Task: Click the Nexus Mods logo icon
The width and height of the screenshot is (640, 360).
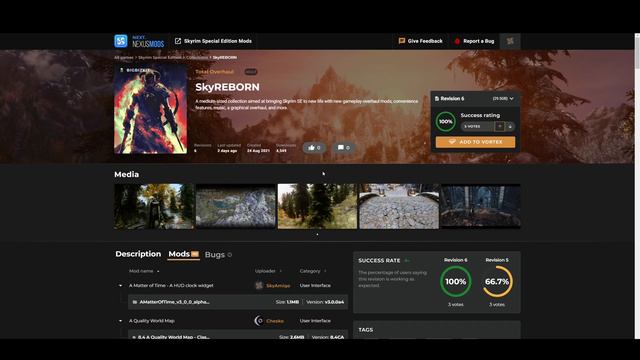Action: (x=121, y=41)
